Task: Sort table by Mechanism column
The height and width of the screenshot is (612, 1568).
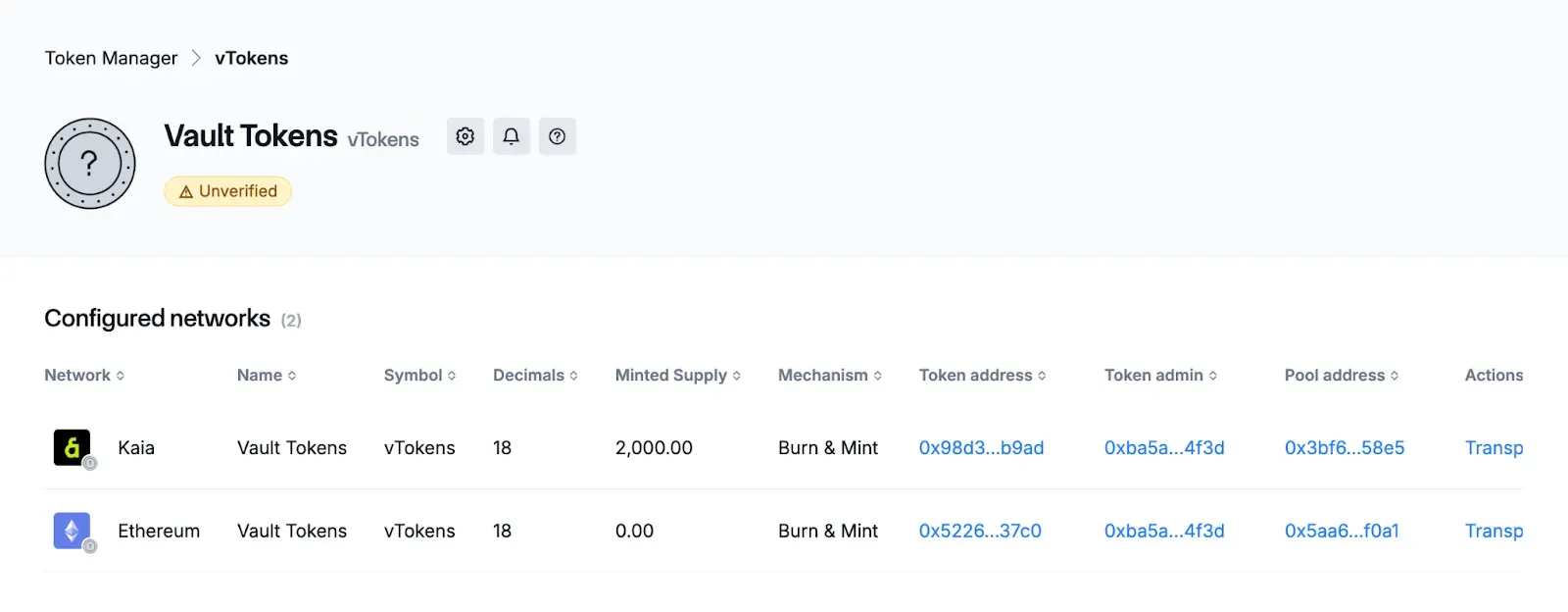Action: tap(829, 376)
